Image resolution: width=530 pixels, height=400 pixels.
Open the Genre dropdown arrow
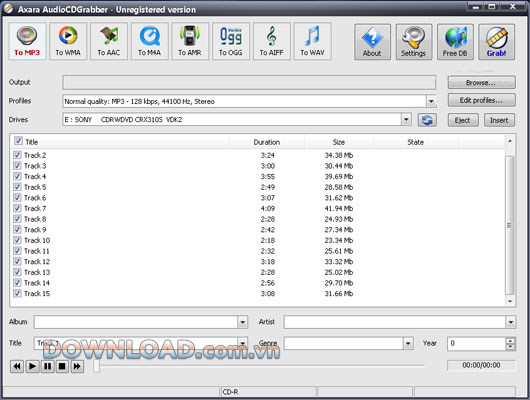pyautogui.click(x=408, y=344)
